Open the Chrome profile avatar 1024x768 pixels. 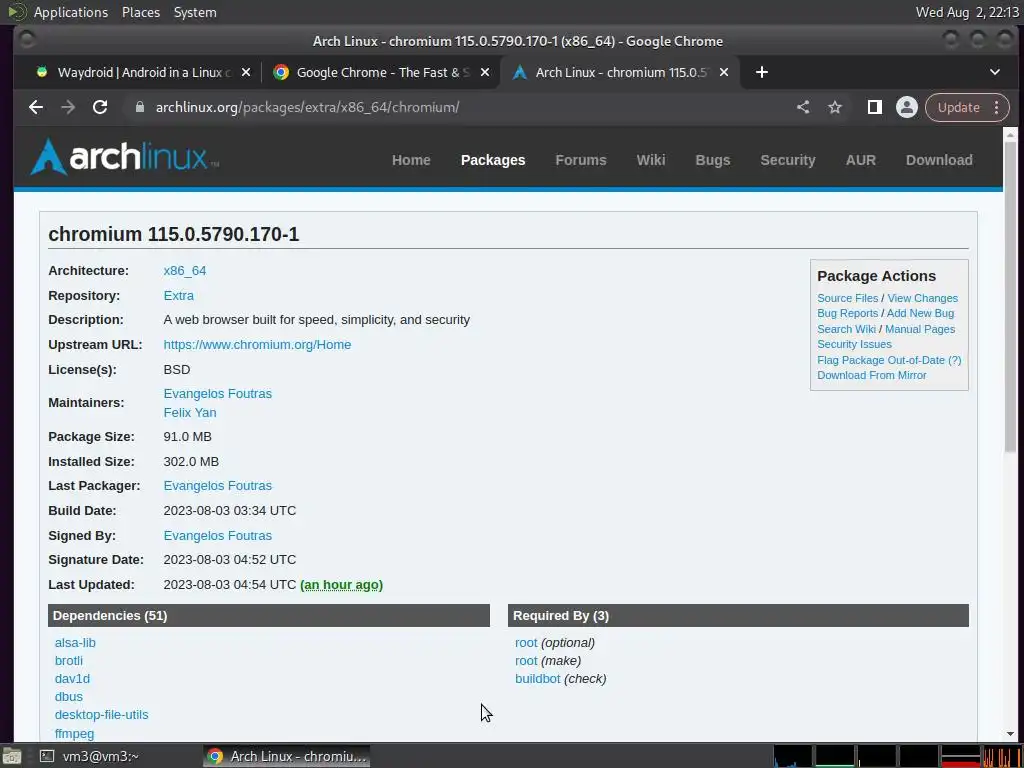pos(906,107)
